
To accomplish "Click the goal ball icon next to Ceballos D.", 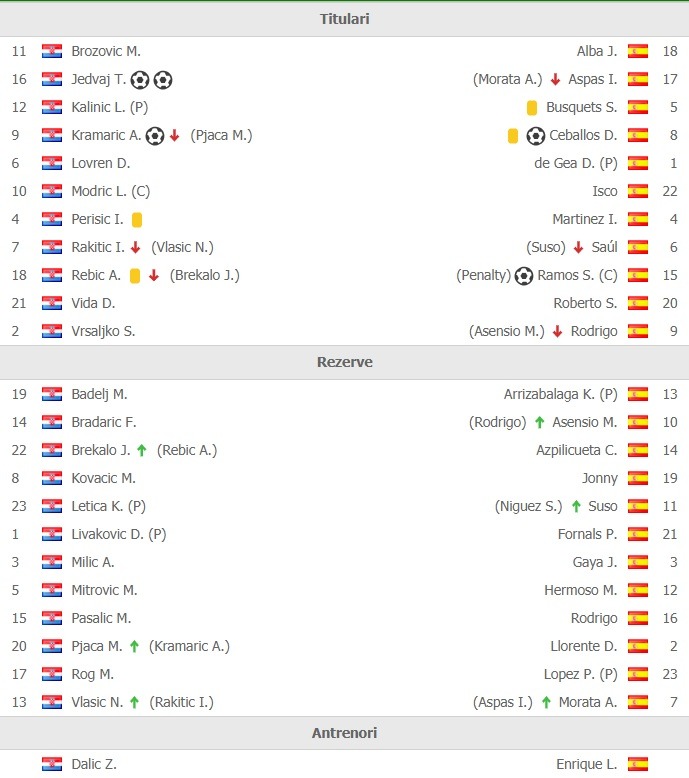I will click(x=536, y=135).
